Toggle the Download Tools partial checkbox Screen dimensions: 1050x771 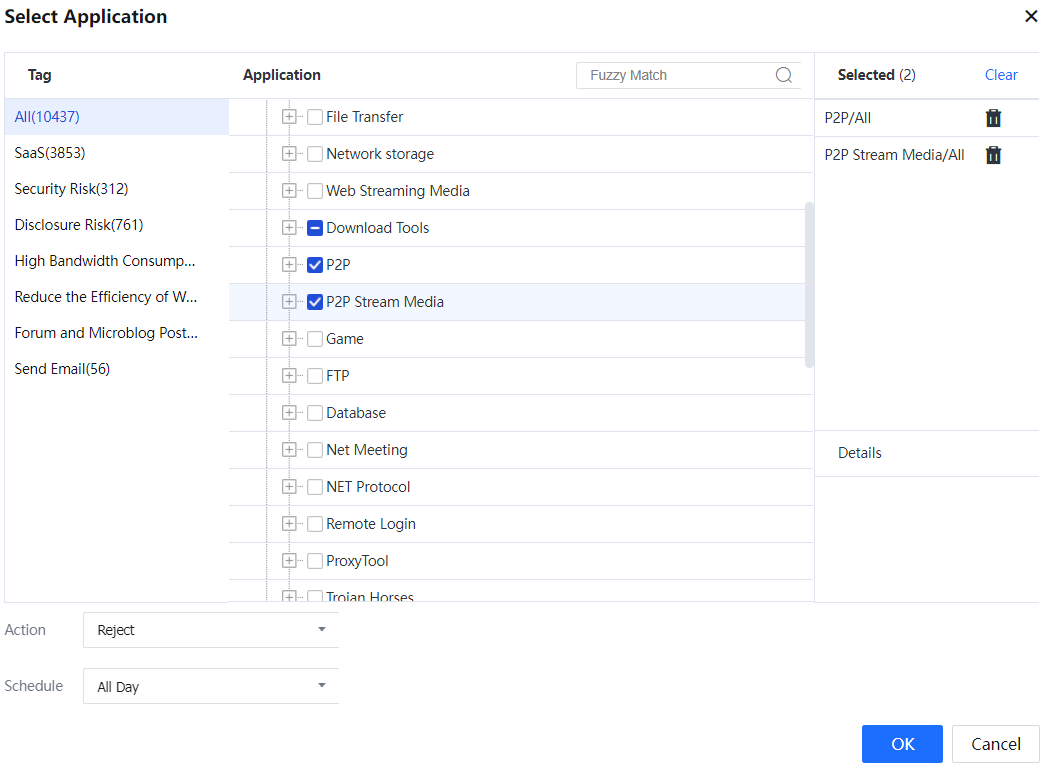(x=315, y=228)
